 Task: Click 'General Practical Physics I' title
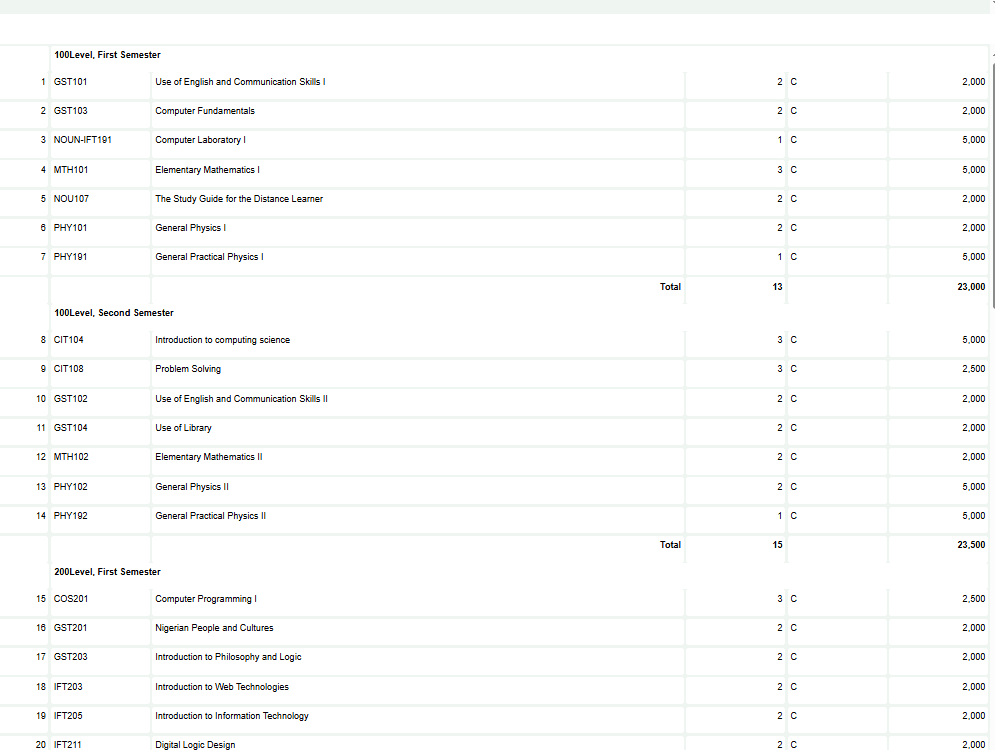click(x=209, y=257)
